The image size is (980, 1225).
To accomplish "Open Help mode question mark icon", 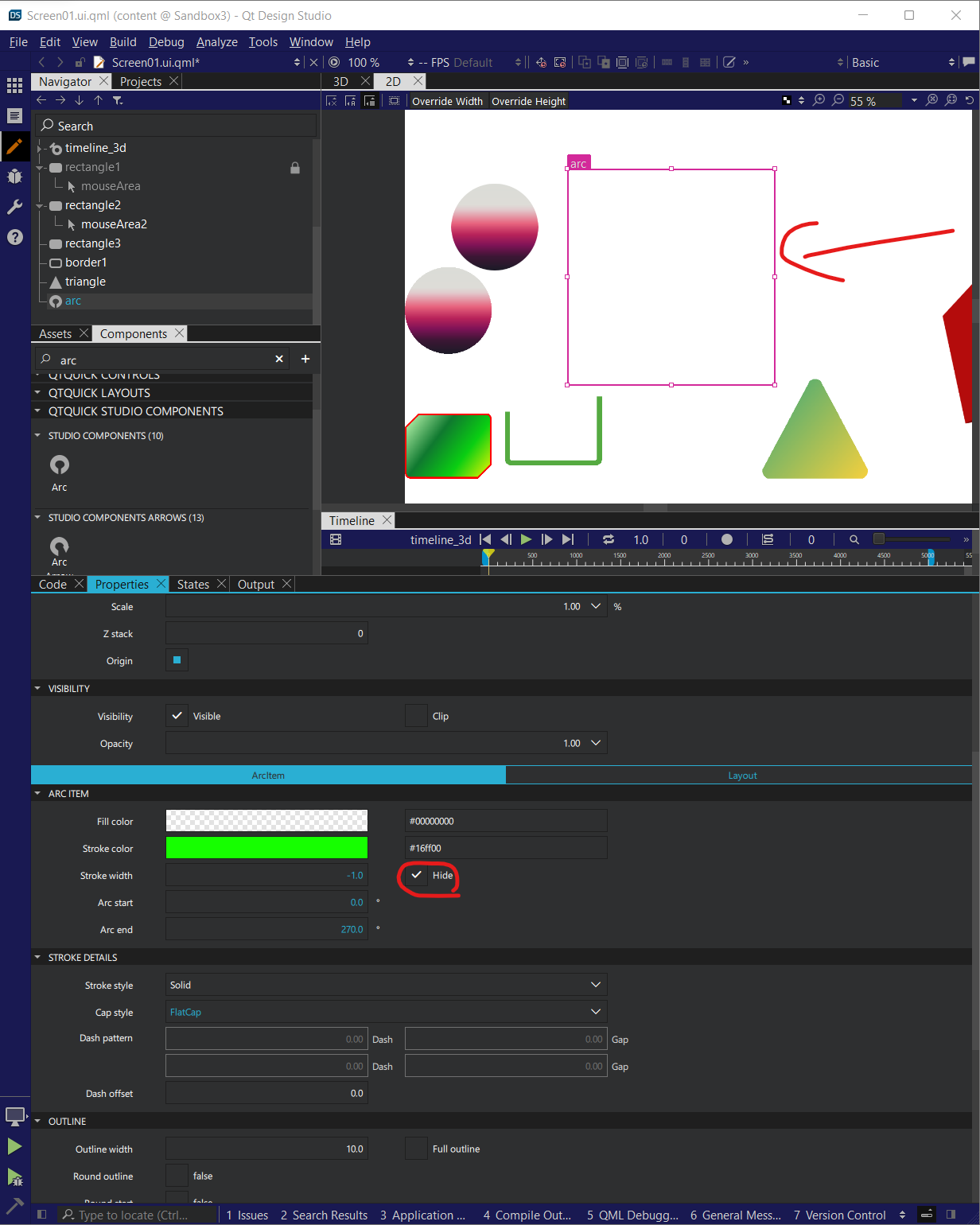I will click(14, 237).
